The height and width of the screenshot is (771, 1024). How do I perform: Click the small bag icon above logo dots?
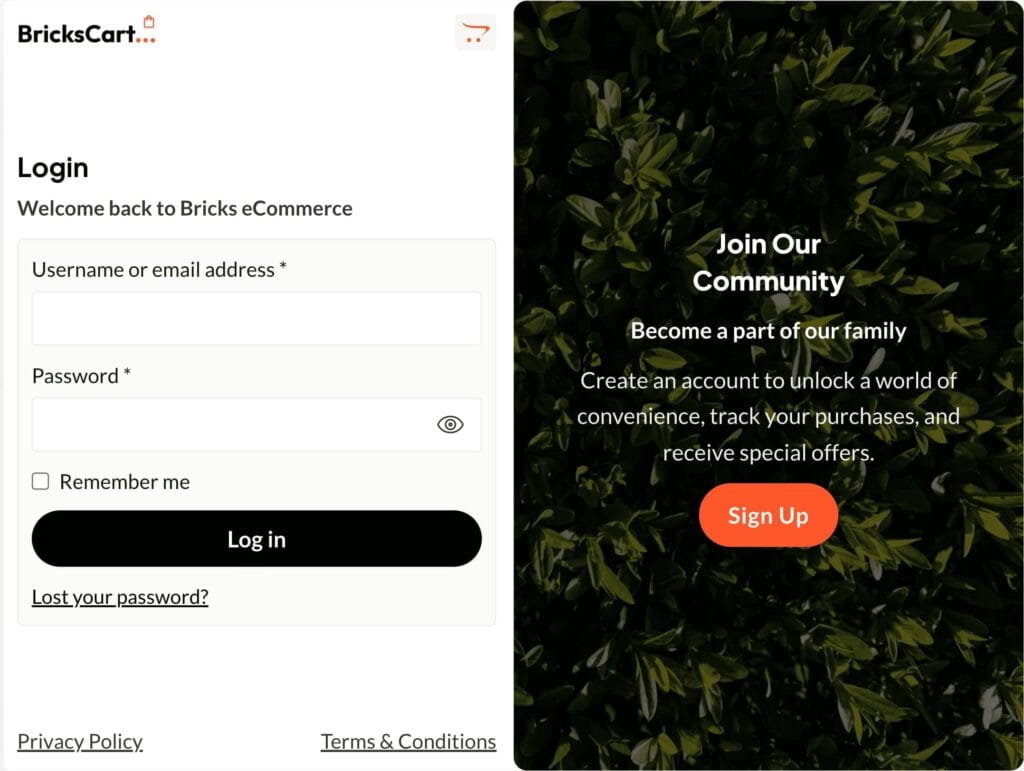tap(150, 22)
